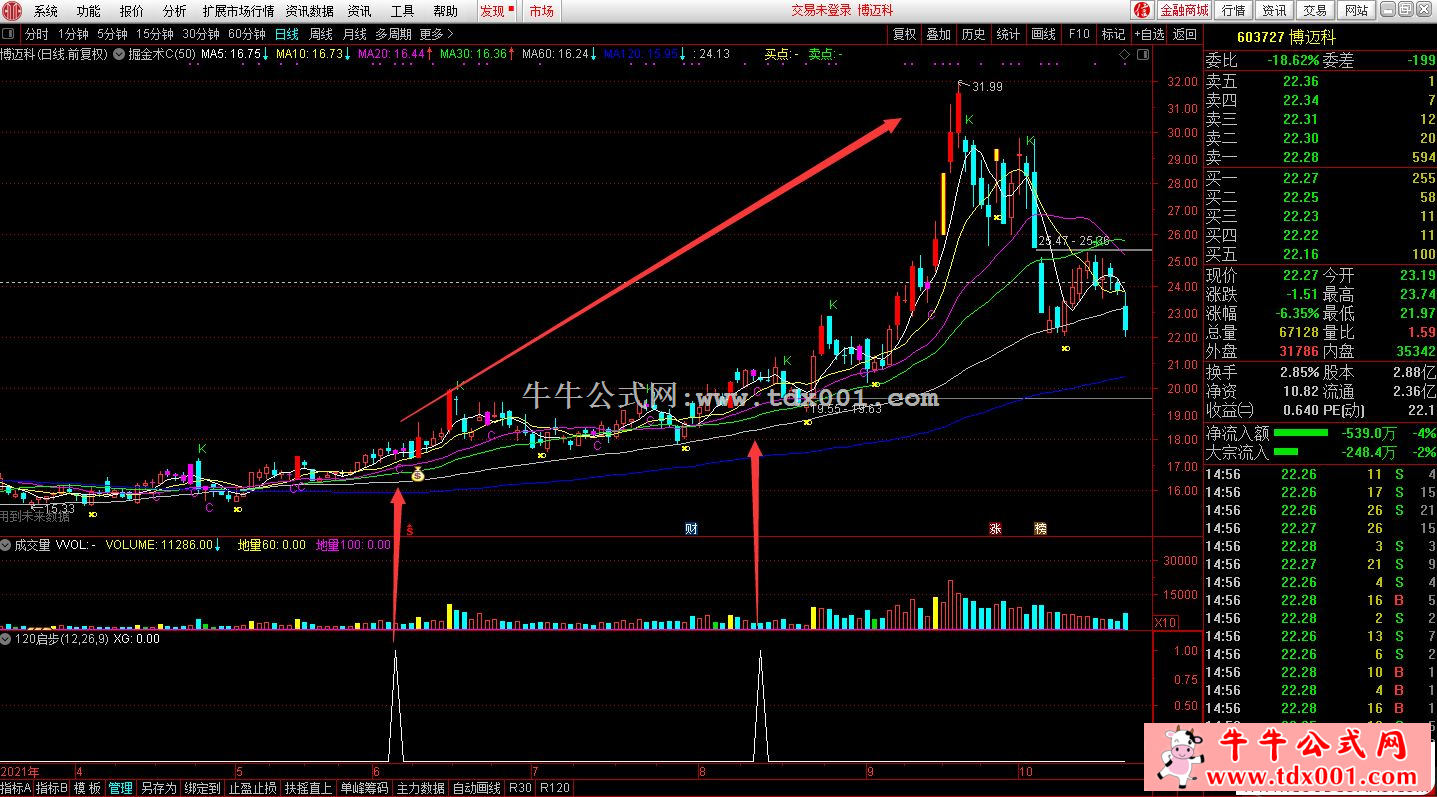This screenshot has height=797, width=1437.
Task: Select the R30 indicator
Action: 520,788
